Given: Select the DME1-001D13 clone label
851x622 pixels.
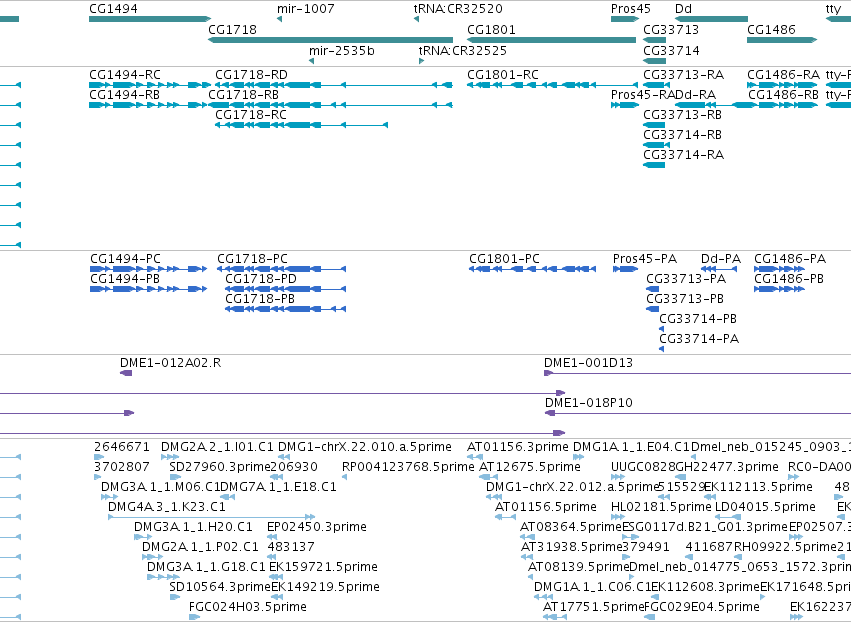Looking at the screenshot, I should pyautogui.click(x=588, y=363).
